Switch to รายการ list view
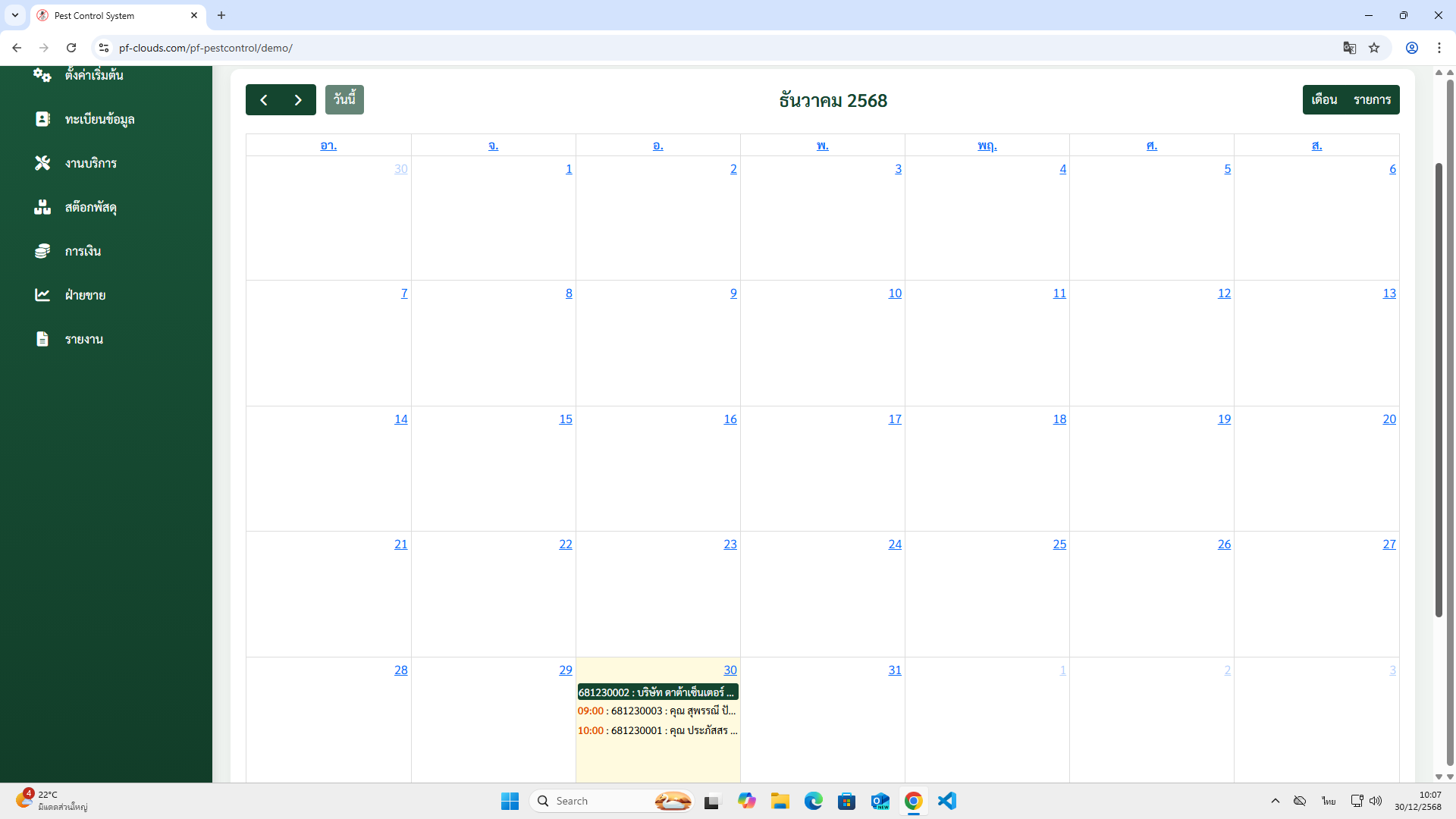This screenshot has width=1456, height=819. (1372, 100)
